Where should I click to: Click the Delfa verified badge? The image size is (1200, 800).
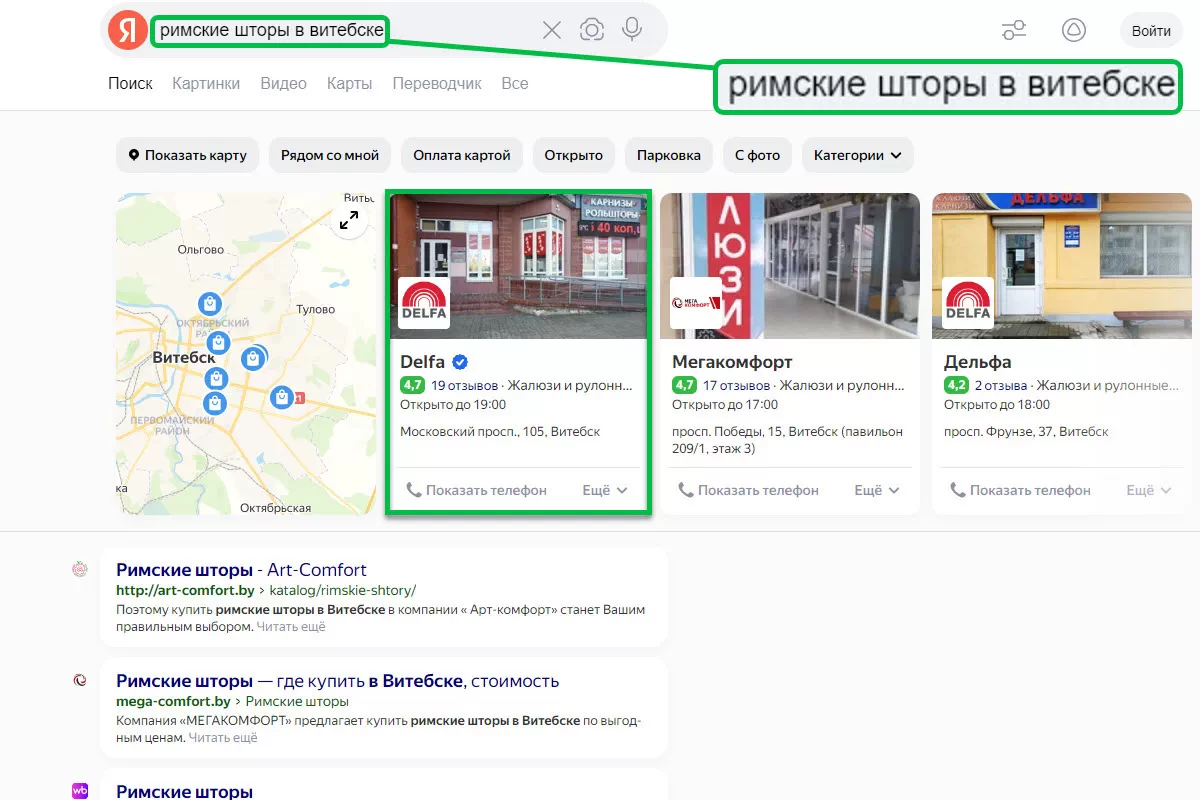[x=460, y=362]
